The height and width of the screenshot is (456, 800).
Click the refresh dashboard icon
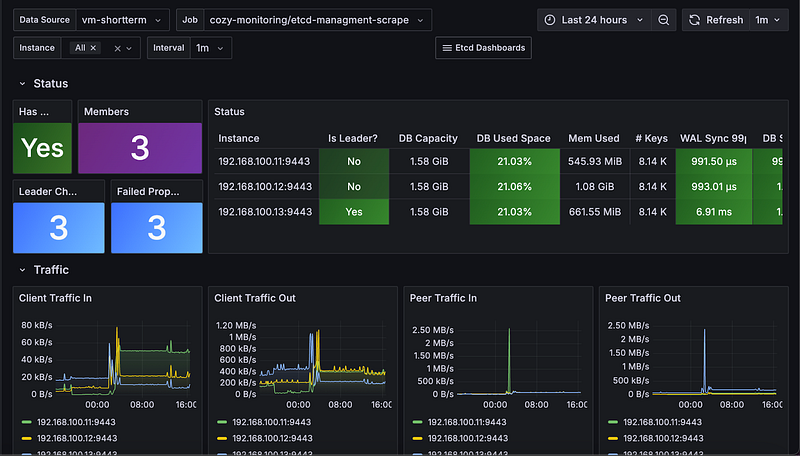pyautogui.click(x=695, y=20)
